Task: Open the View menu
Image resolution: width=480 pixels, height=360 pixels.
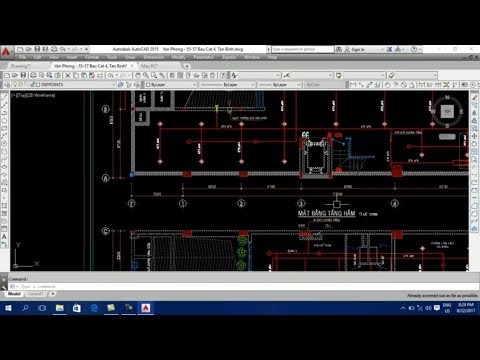Action: [x=54, y=57]
